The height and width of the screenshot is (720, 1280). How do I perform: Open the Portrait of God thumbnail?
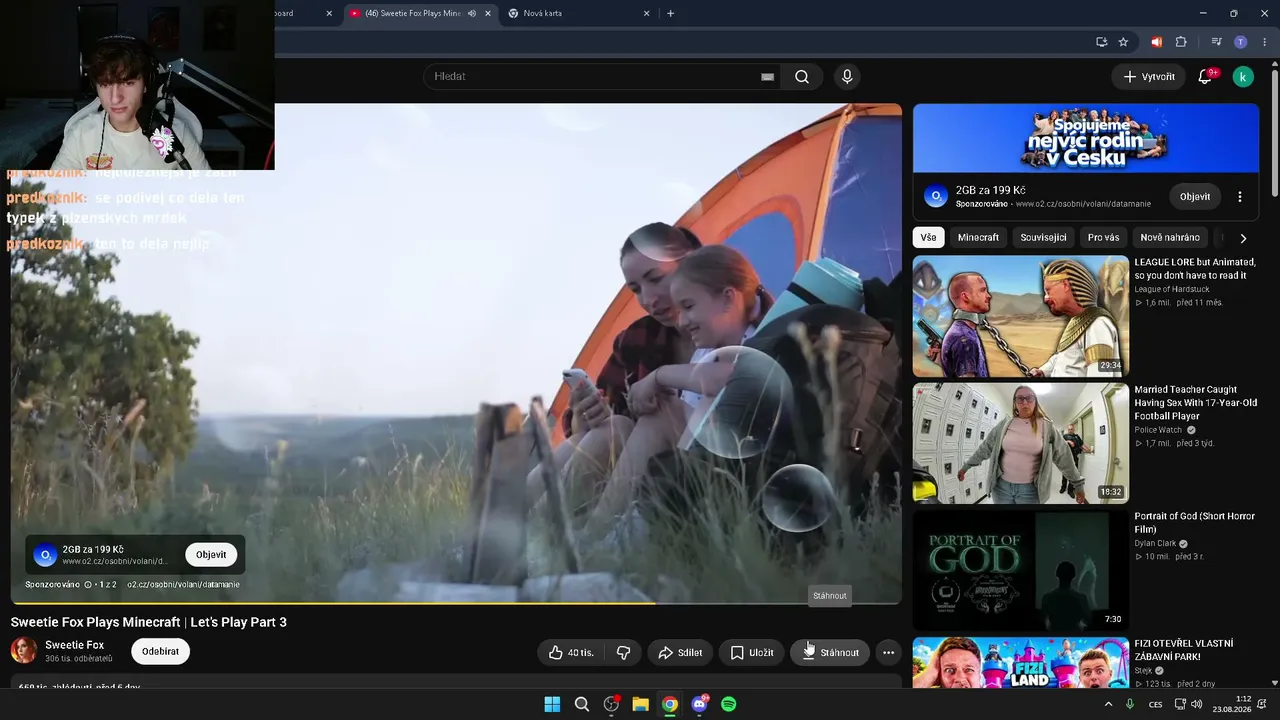[1021, 570]
